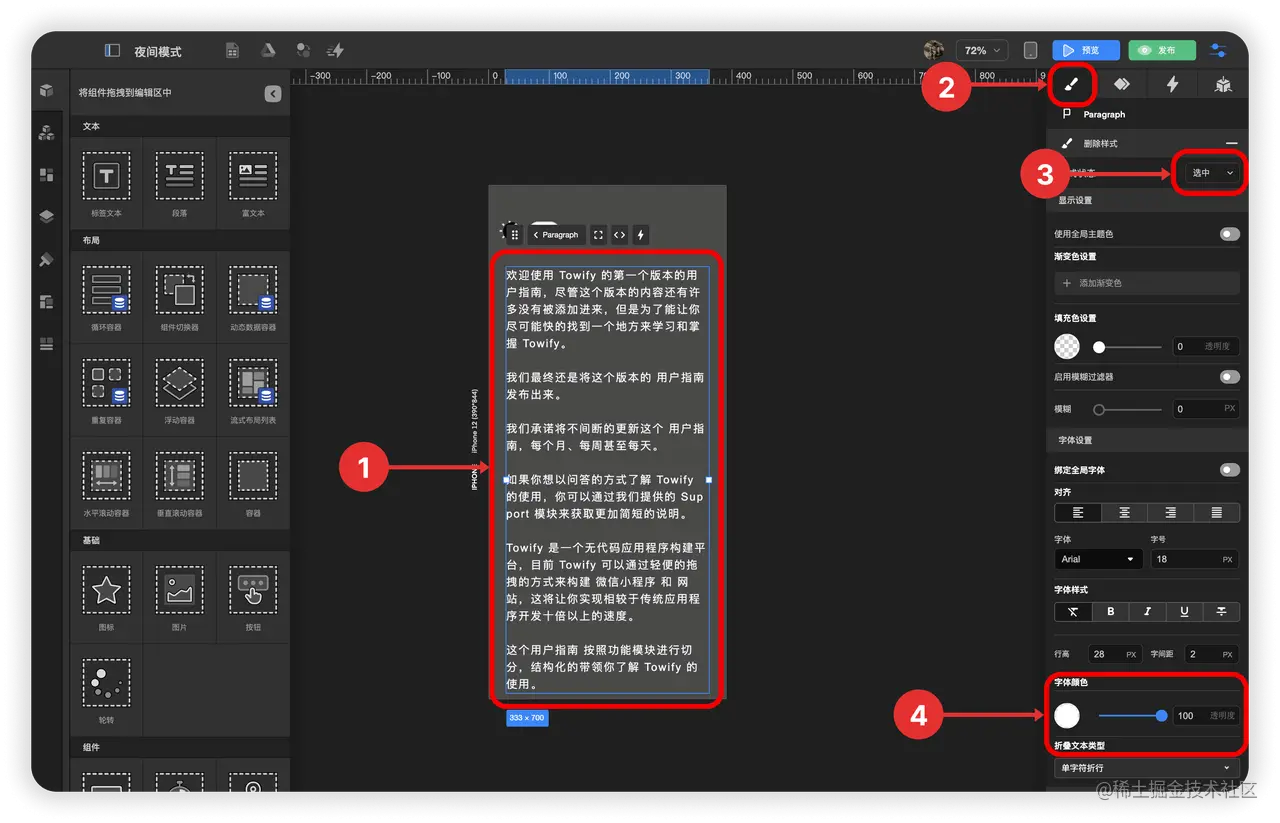Open the stacked cubes components tab in left rail
Image resolution: width=1280 pixels, height=823 pixels.
(x=47, y=132)
